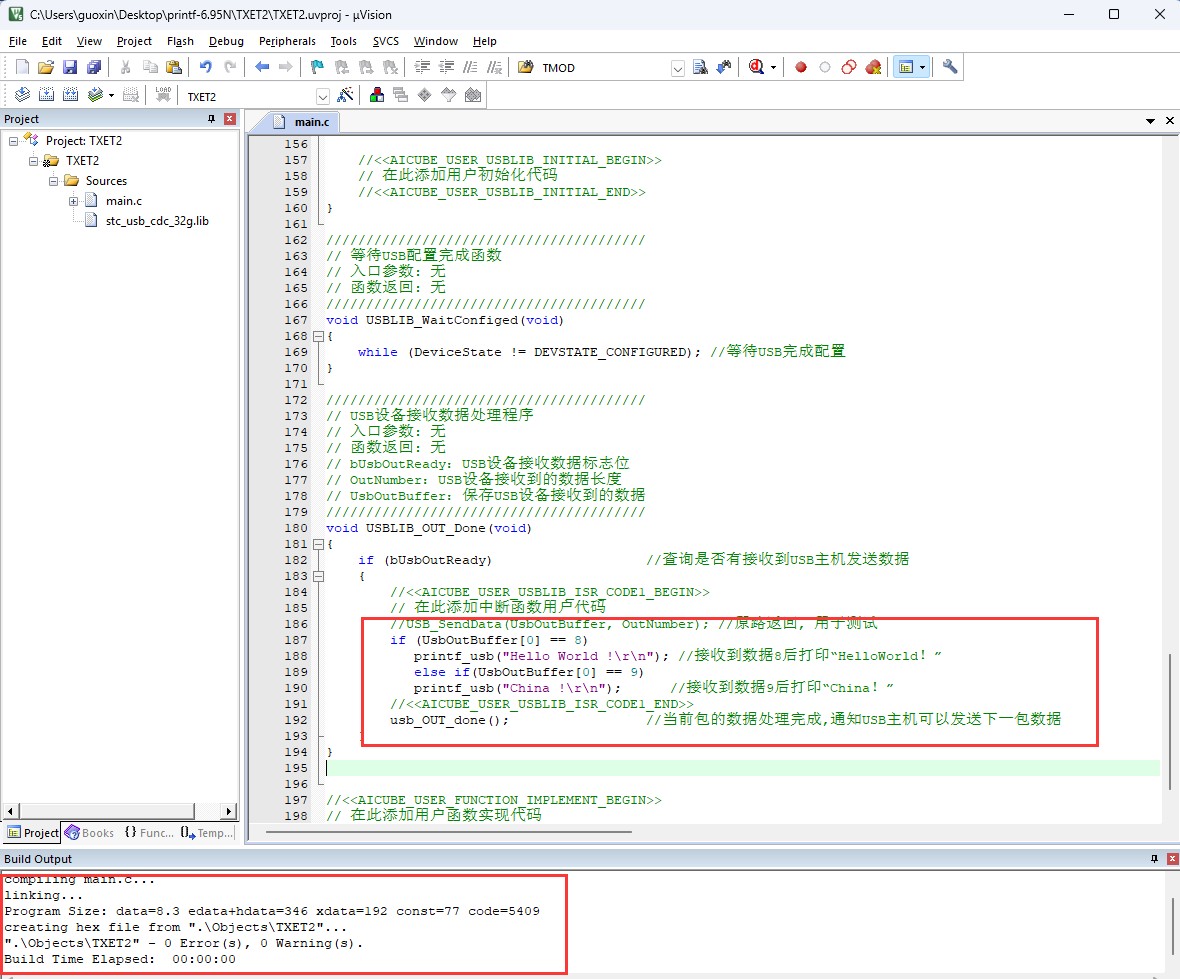Open the File menu
Screen dimensions: 1180x979
[x=17, y=41]
